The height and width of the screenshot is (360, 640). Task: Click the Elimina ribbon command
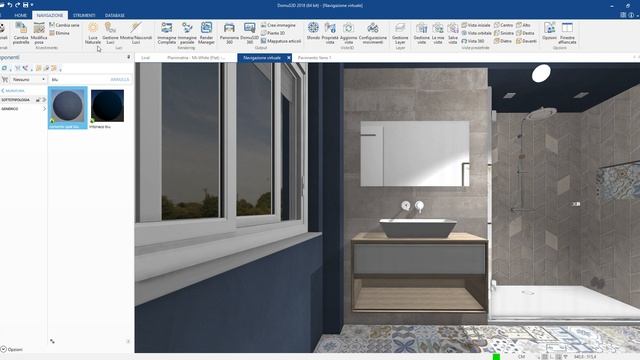pyautogui.click(x=60, y=33)
